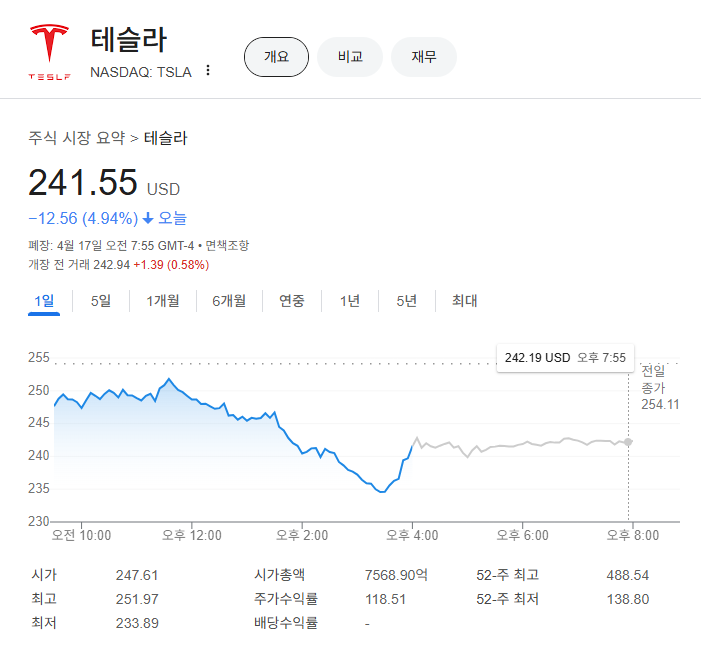
Task: Open the 비교 compare button
Action: 350,57
